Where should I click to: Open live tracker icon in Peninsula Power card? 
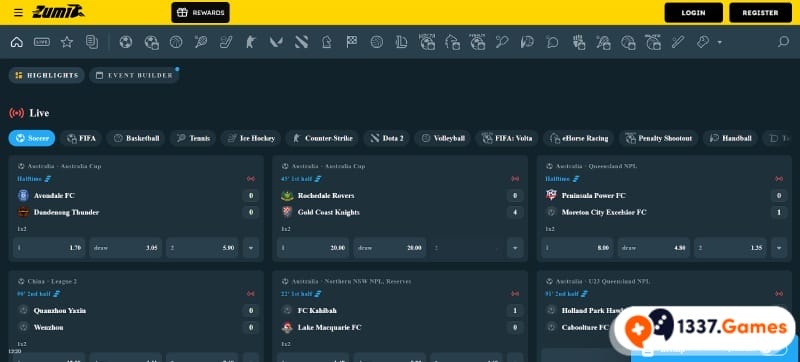pos(779,179)
